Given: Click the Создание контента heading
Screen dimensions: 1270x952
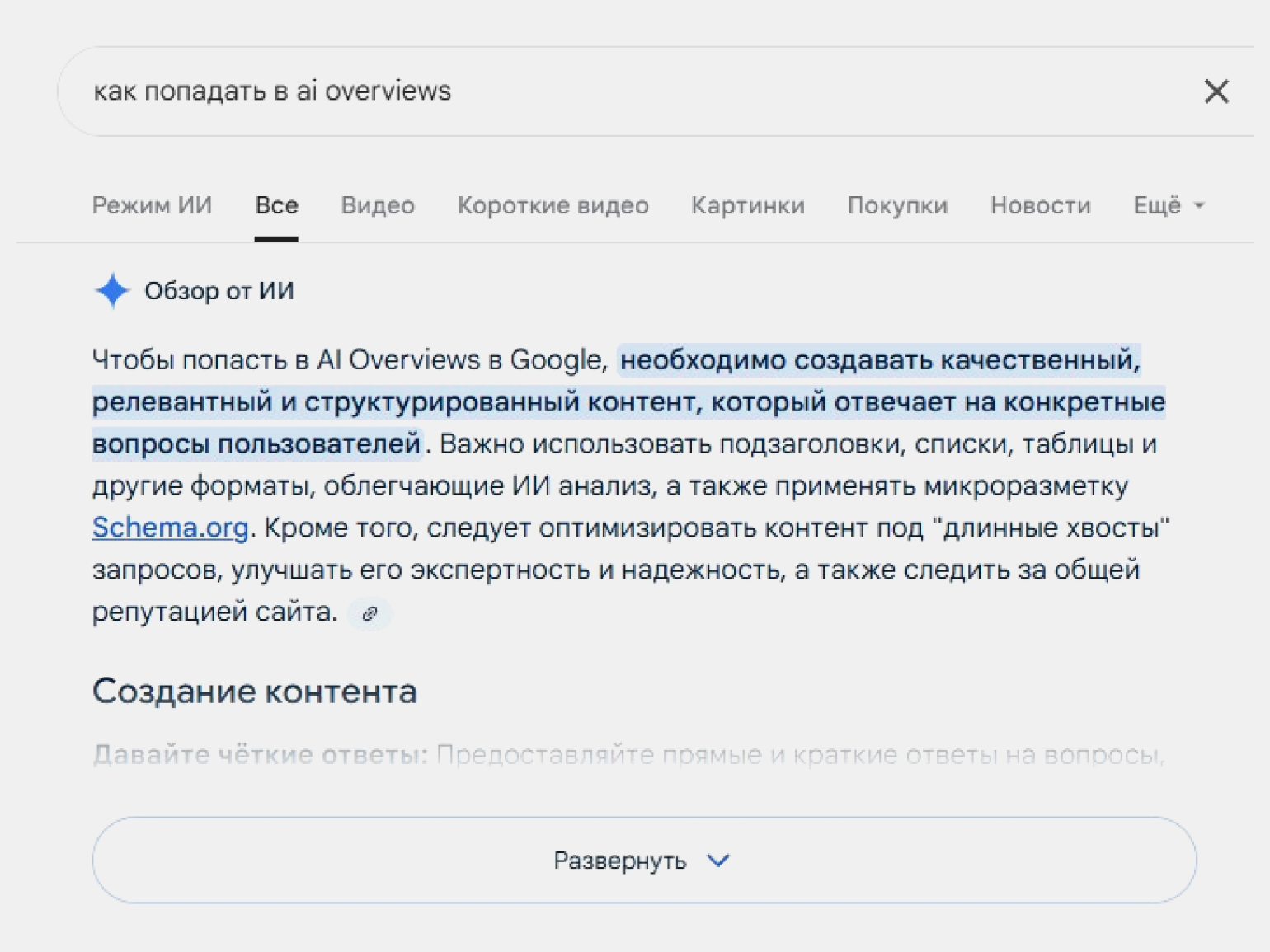Looking at the screenshot, I should [254, 692].
